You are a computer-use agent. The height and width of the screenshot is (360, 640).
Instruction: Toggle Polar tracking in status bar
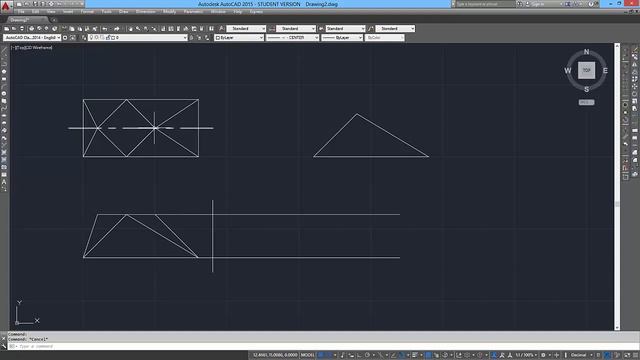[x=367, y=355]
